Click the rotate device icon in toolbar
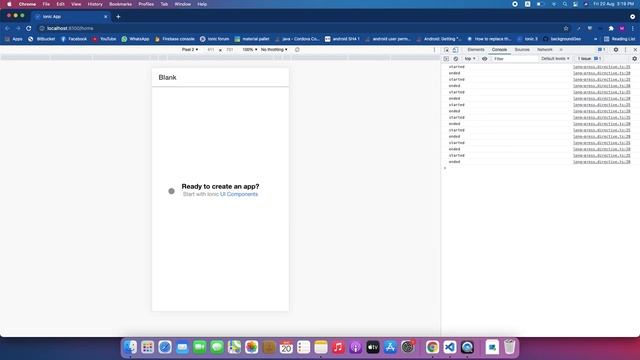The height and width of the screenshot is (360, 640). tap(297, 50)
